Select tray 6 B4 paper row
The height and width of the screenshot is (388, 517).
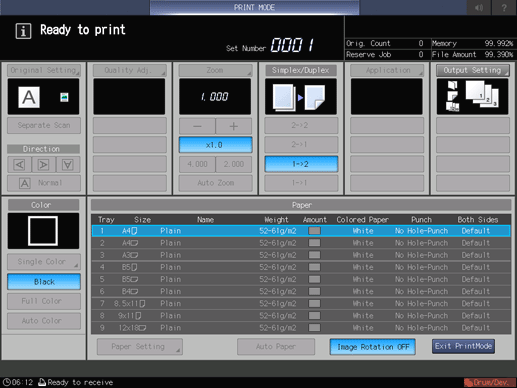click(x=301, y=291)
